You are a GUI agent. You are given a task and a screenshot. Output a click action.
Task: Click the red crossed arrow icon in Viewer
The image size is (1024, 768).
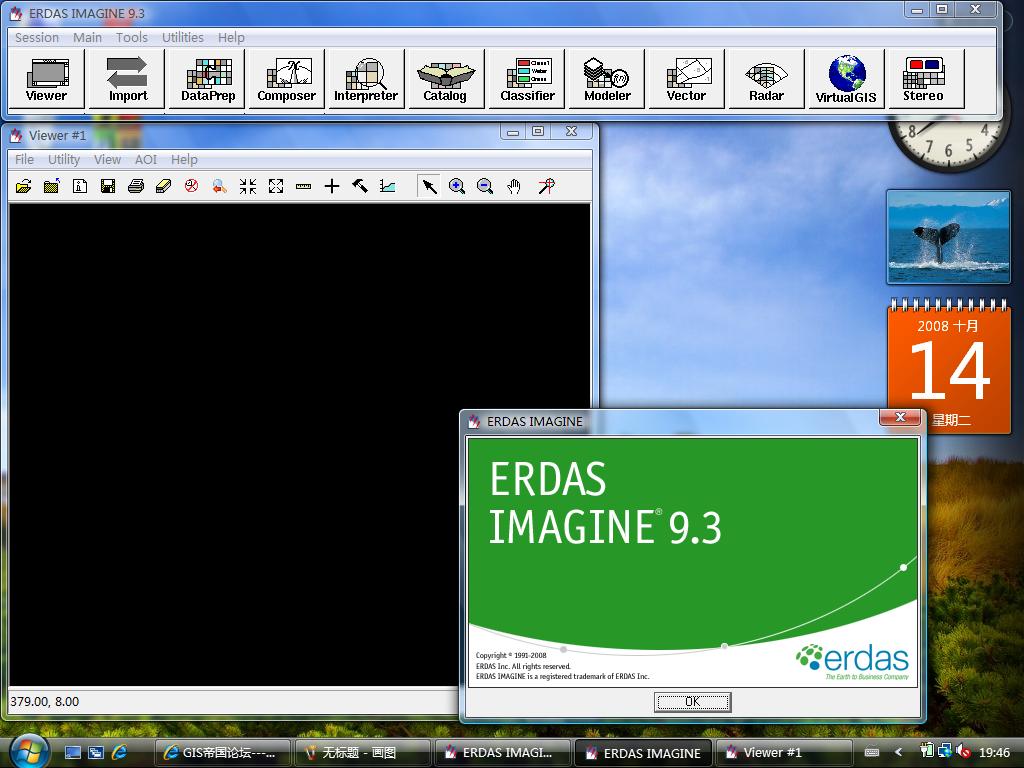click(x=547, y=187)
